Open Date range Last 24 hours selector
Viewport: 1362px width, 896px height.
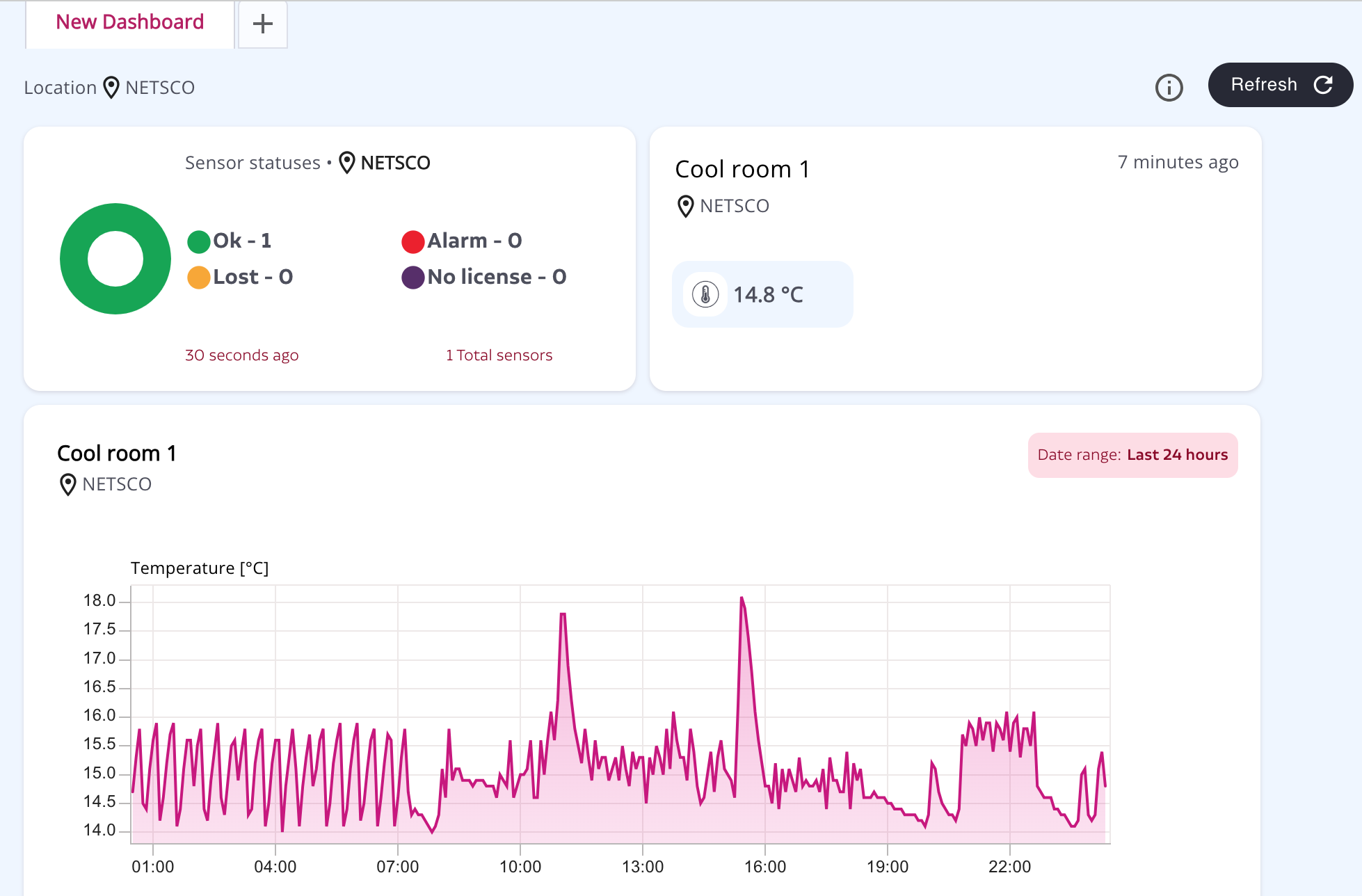(x=1132, y=455)
